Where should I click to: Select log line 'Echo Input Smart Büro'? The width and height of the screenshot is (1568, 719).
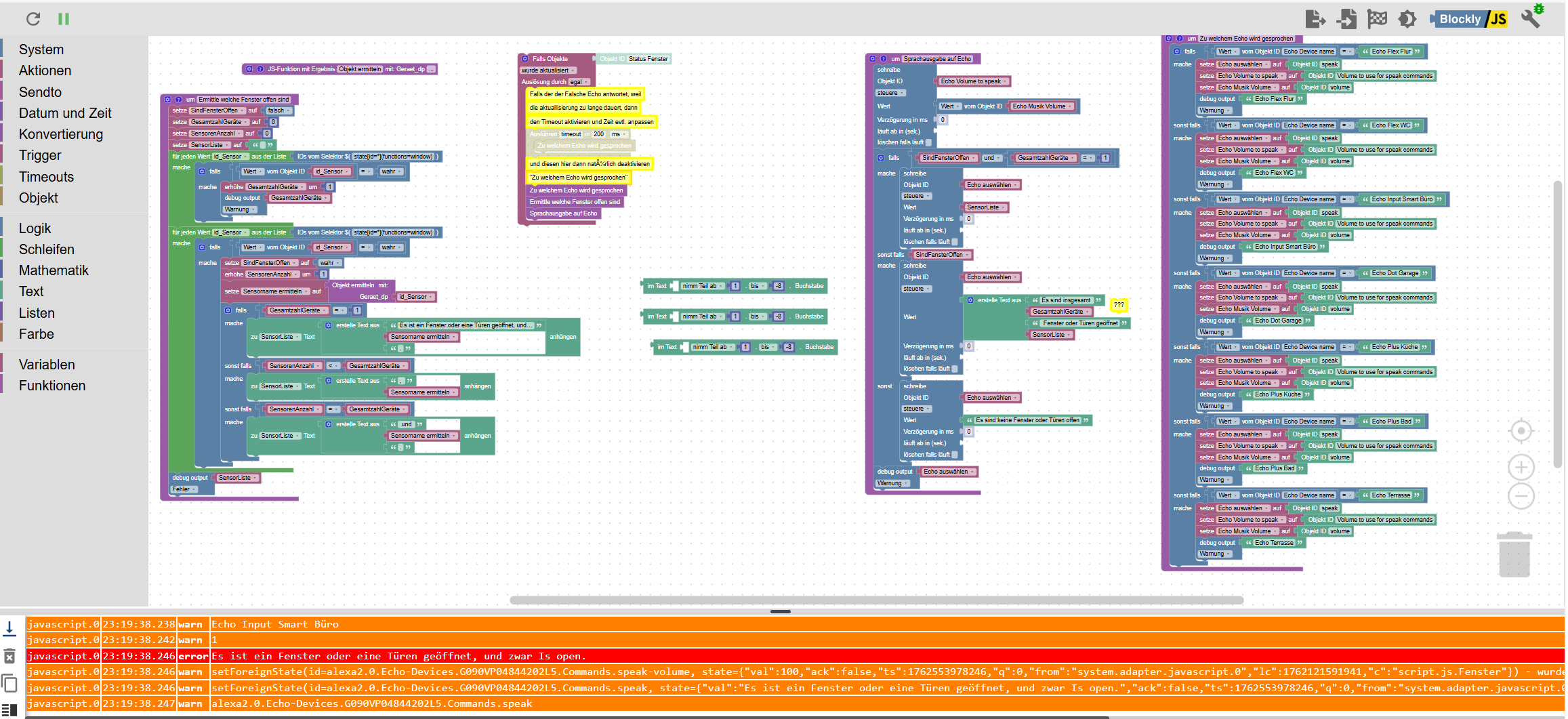tap(795, 624)
